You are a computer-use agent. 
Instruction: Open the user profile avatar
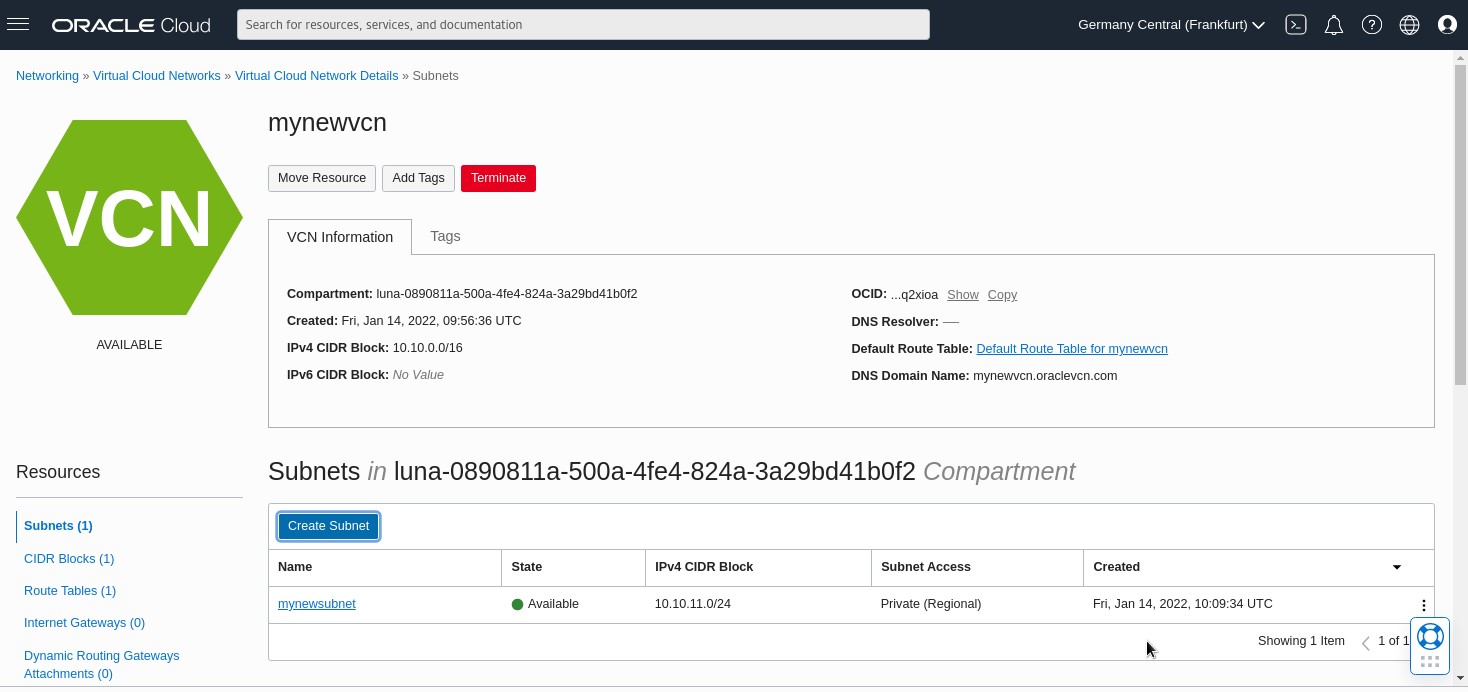pos(1447,24)
